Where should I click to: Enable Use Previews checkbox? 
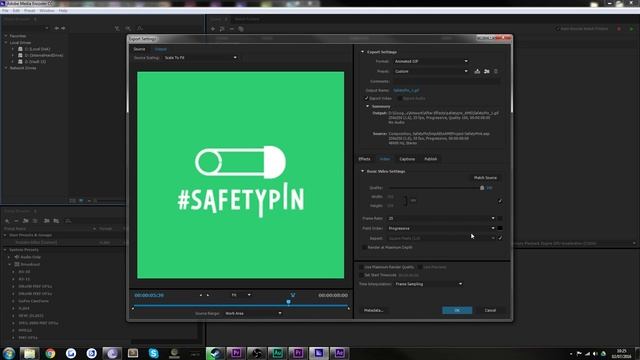(420, 267)
